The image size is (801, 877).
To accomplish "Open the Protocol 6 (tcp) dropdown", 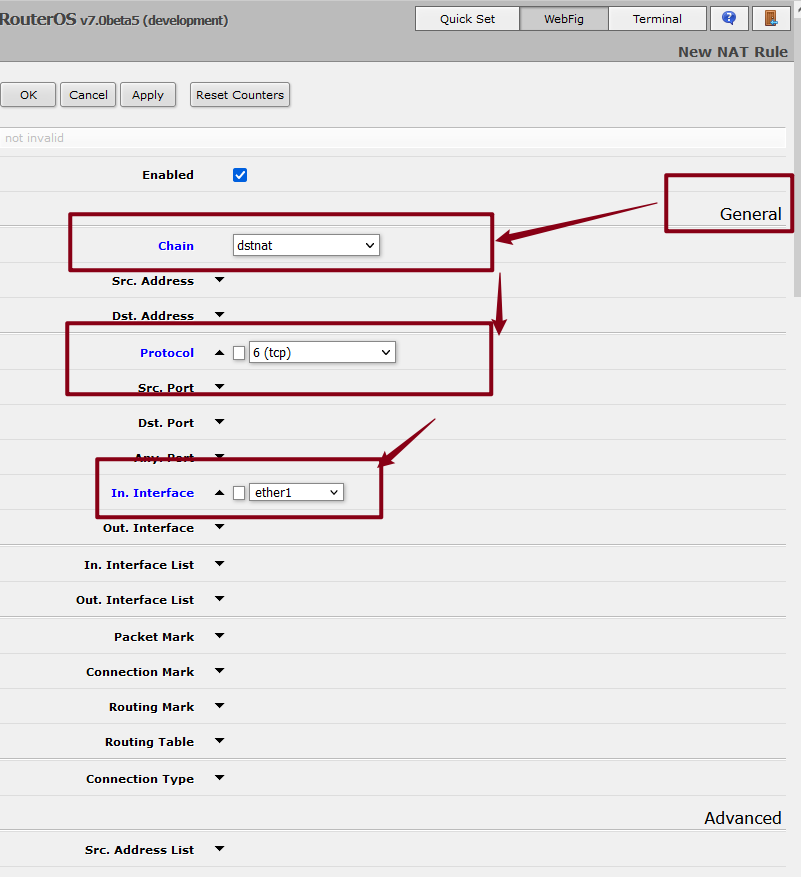I will pyautogui.click(x=322, y=352).
